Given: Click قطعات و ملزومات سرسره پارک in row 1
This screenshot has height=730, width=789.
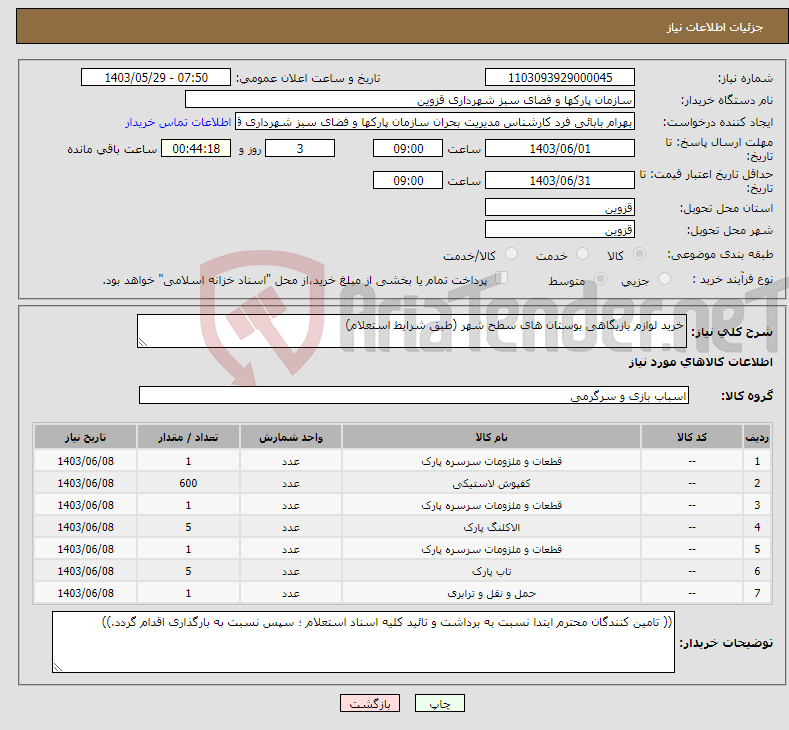Looking at the screenshot, I should [491, 461].
